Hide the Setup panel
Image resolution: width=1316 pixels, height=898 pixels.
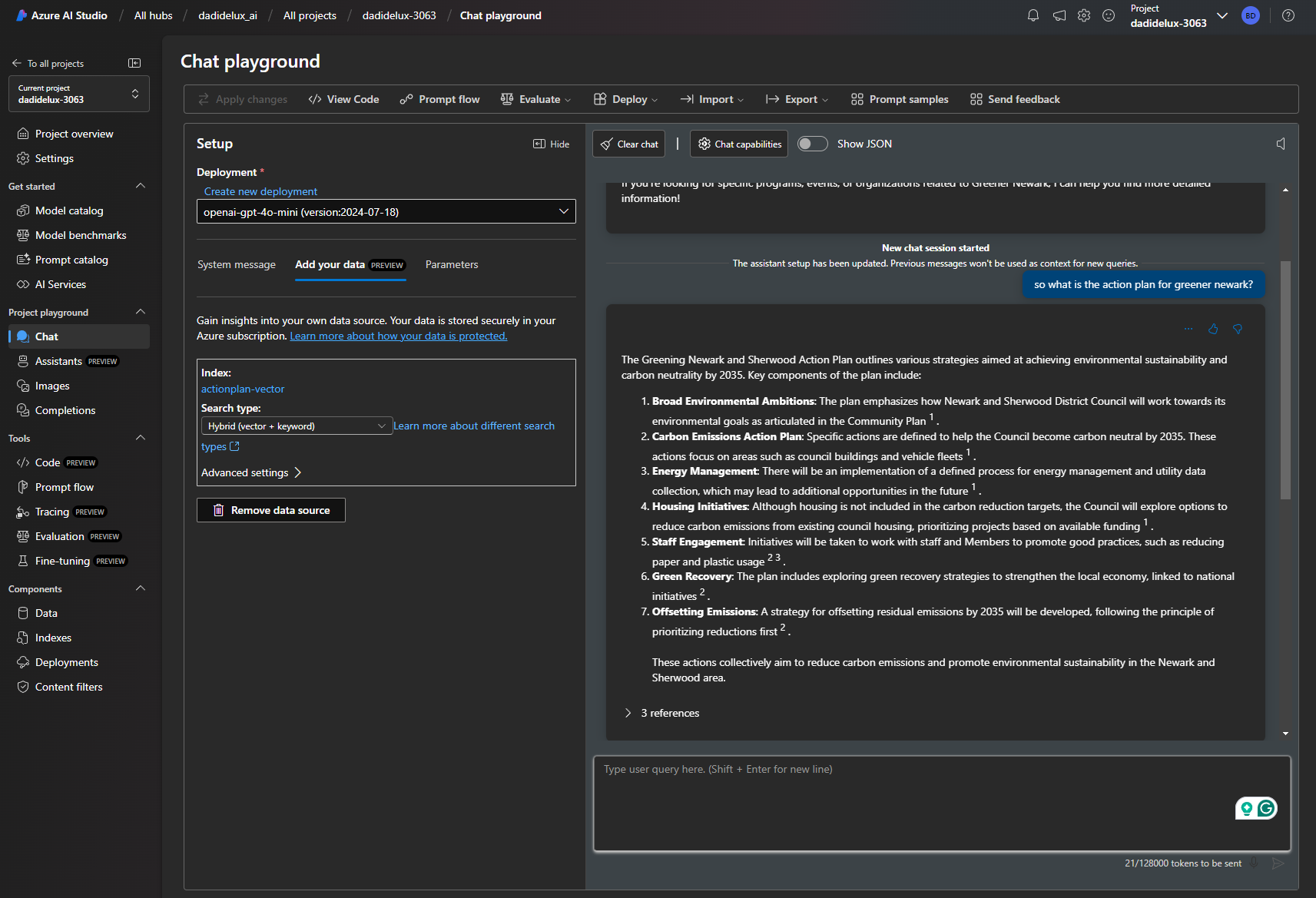tap(552, 144)
